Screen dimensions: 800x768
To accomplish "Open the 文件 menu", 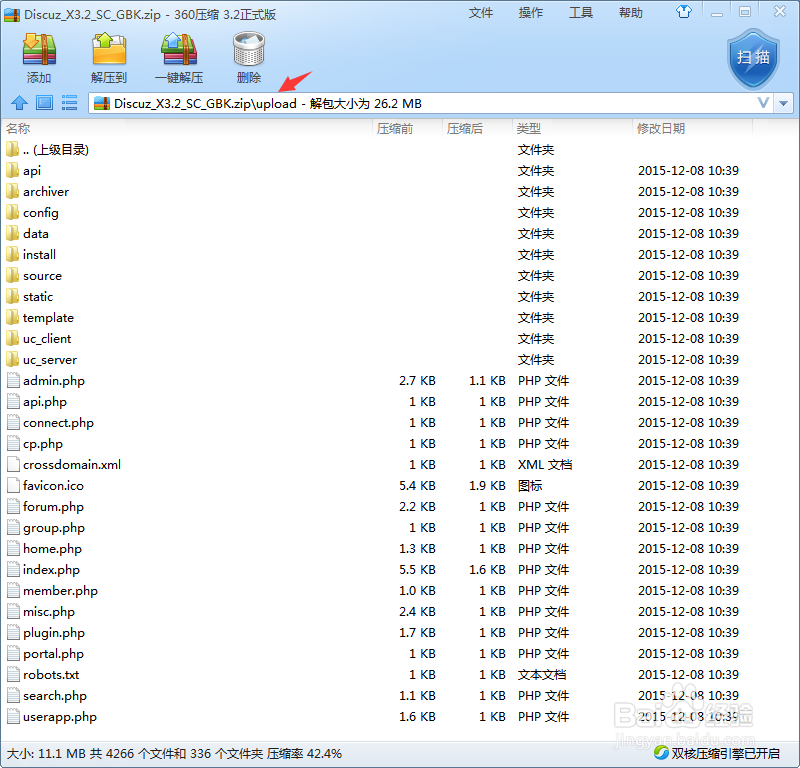I will (x=481, y=13).
